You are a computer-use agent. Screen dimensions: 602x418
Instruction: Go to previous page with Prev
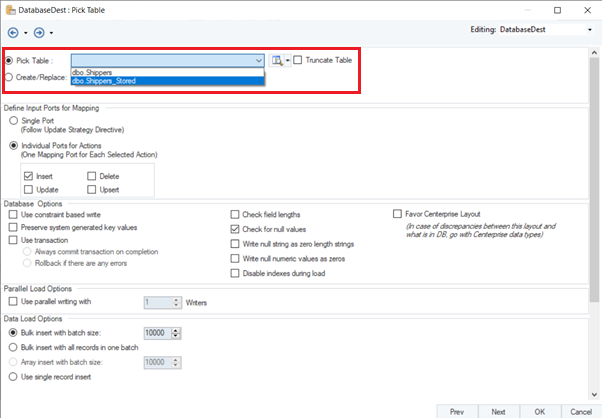point(456,410)
